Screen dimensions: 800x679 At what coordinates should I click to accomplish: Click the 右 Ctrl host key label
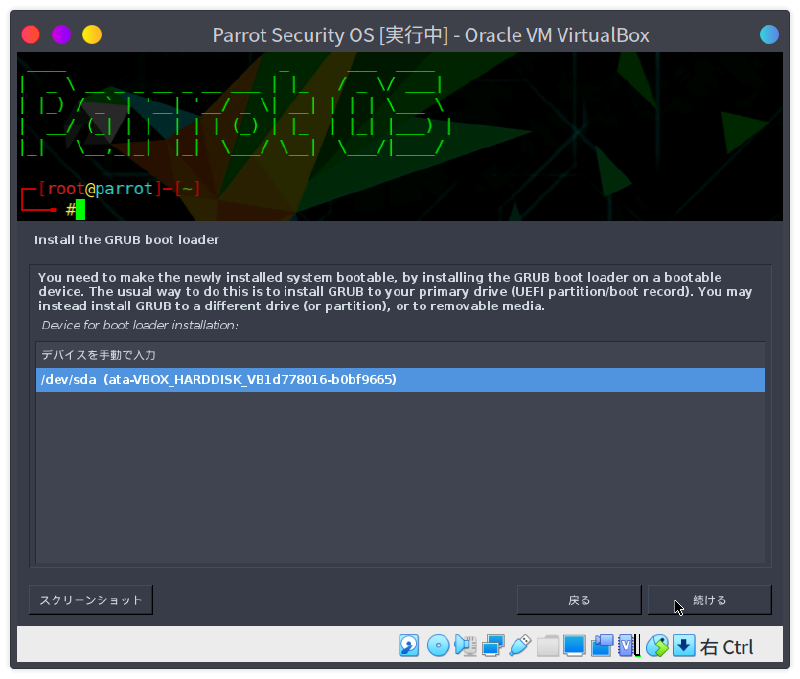tap(726, 647)
